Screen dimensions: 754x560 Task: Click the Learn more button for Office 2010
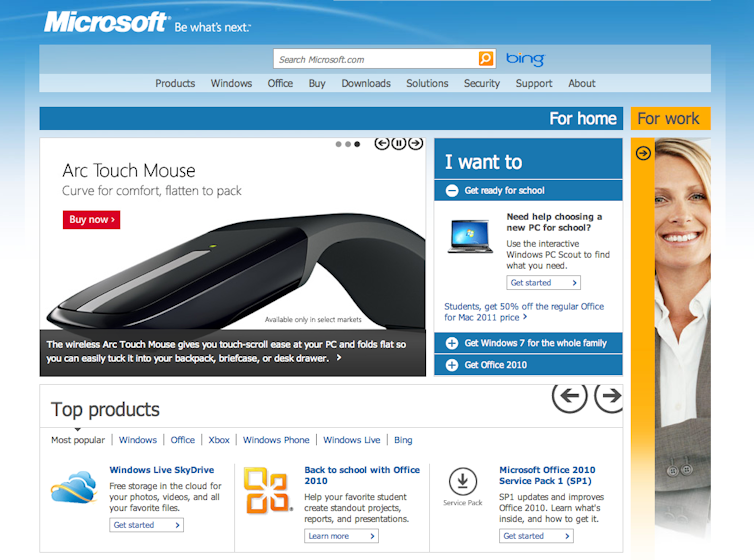(x=341, y=536)
